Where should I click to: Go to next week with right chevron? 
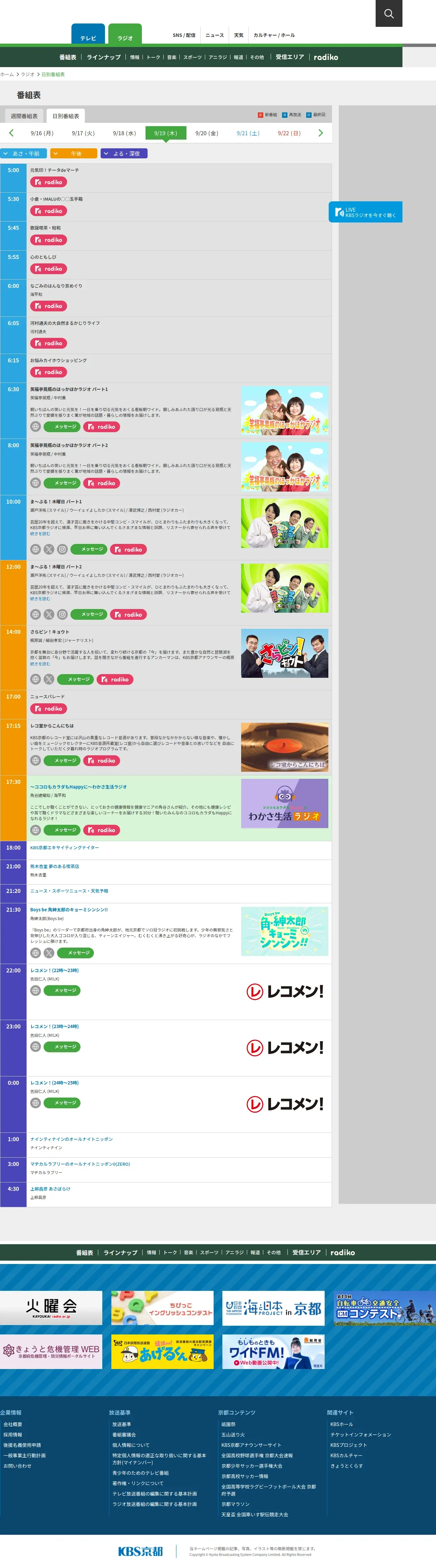321,133
